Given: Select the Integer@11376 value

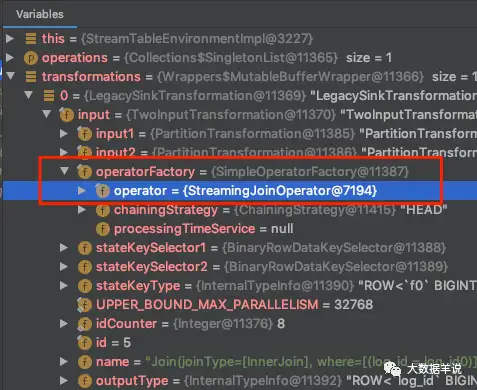Looking at the screenshot, I should (223, 324).
